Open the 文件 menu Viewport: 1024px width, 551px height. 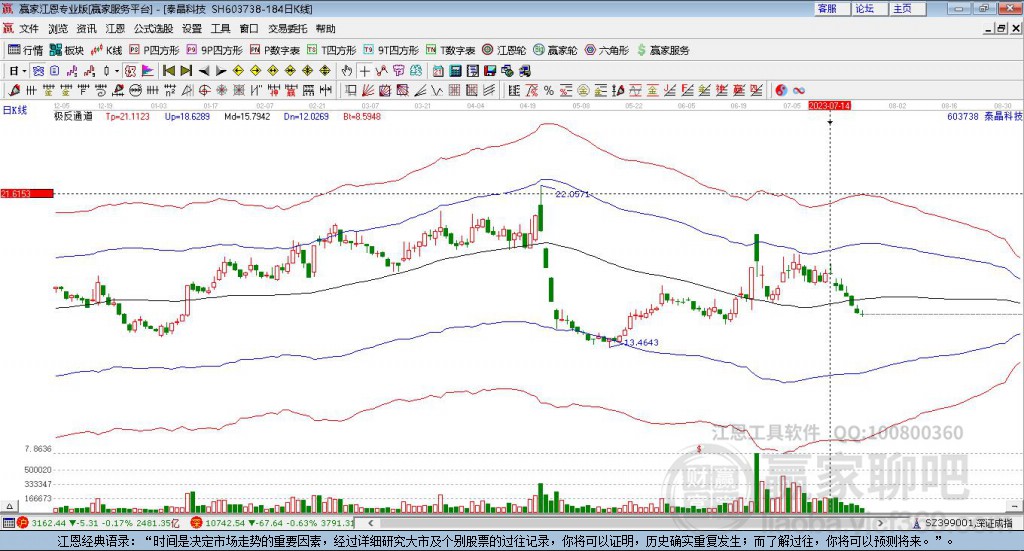click(29, 29)
